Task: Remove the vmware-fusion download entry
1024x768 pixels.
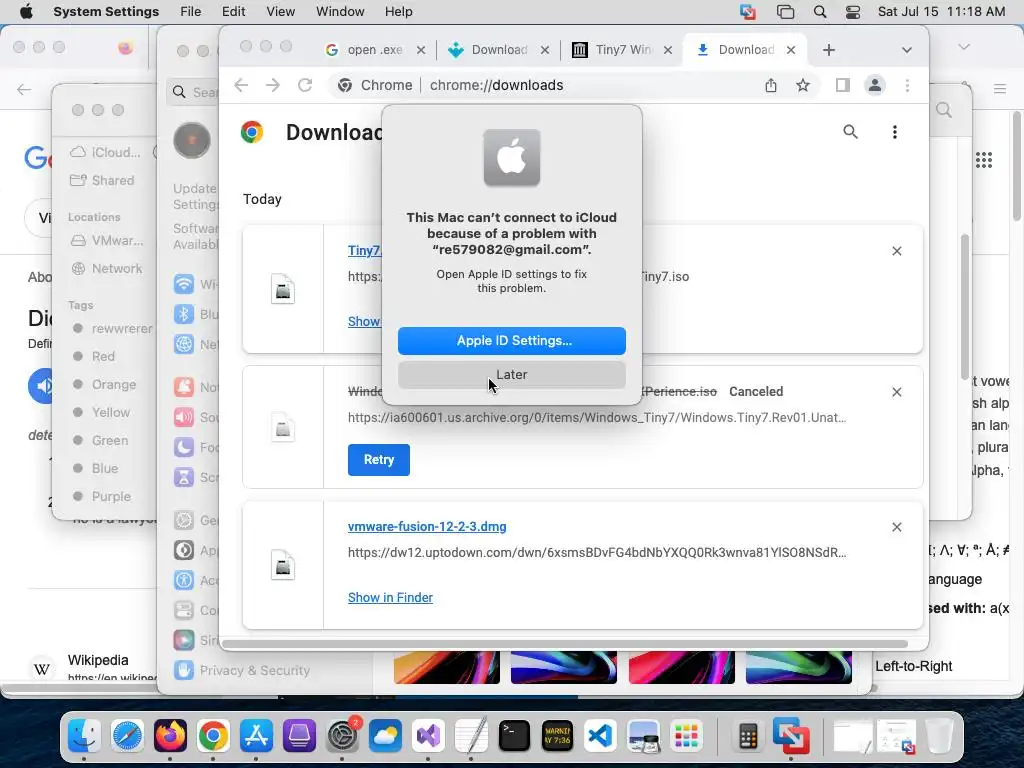Action: tap(897, 527)
